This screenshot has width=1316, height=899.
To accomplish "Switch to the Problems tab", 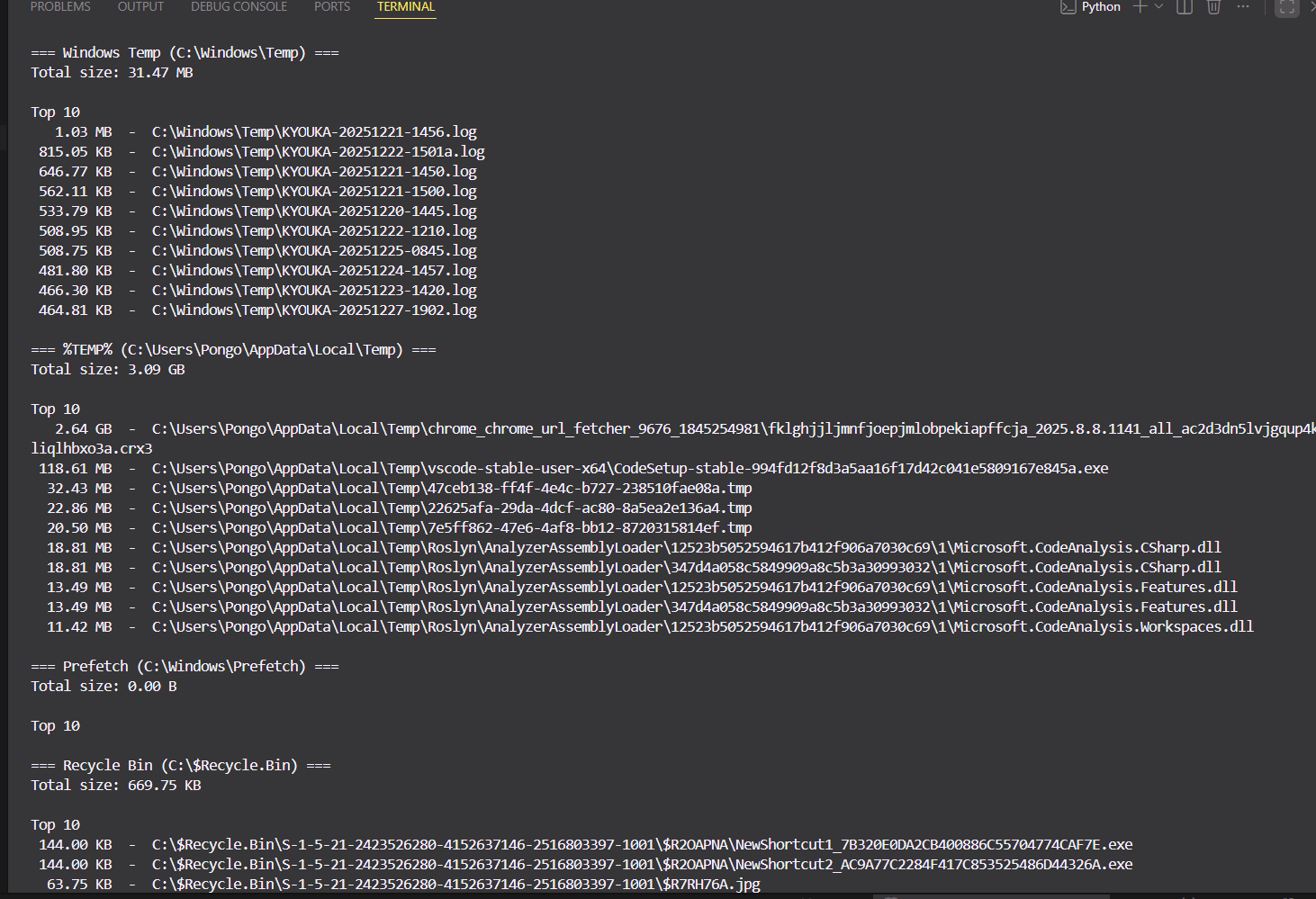I will (x=60, y=7).
